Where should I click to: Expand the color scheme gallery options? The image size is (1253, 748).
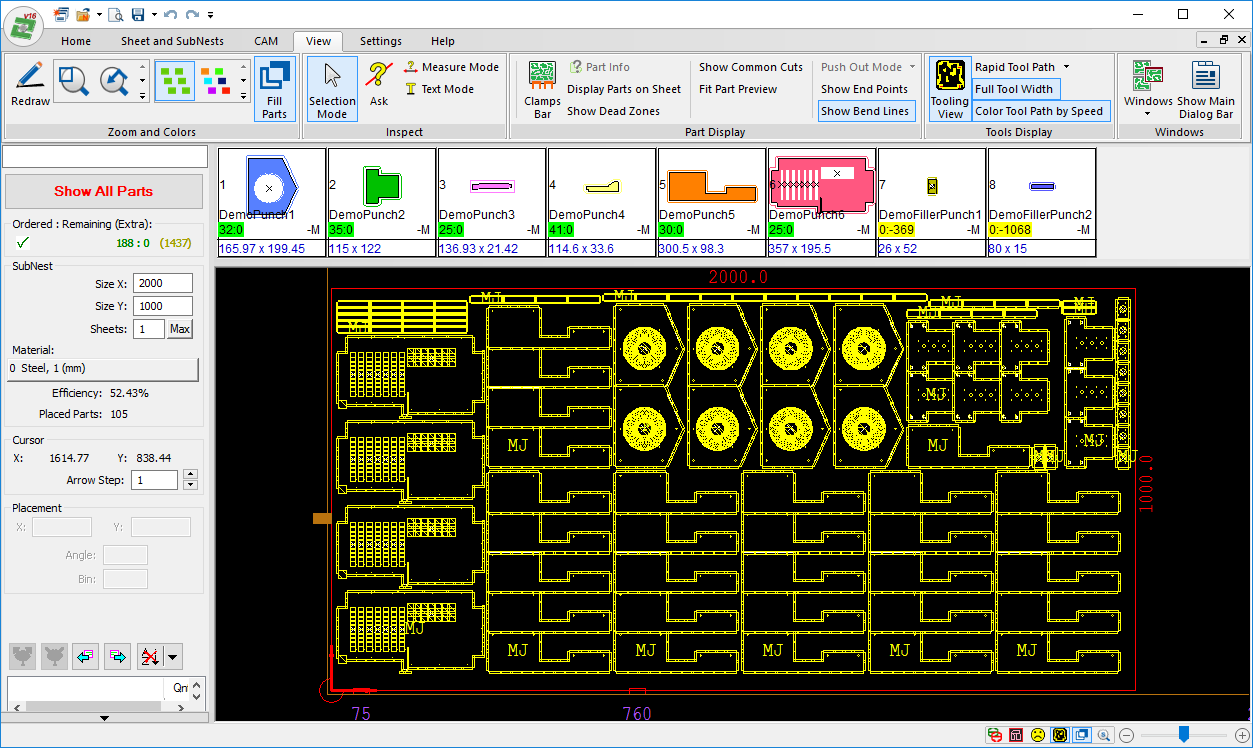(244, 96)
